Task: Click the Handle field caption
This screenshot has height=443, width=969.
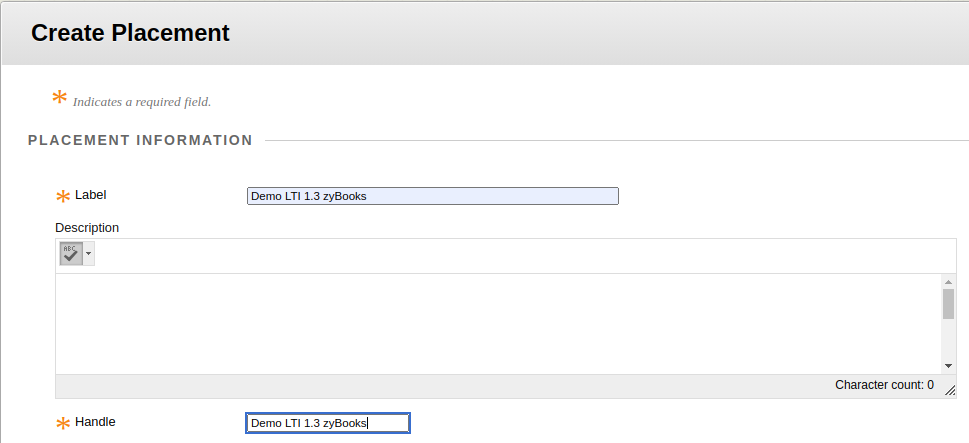Action: coord(95,422)
